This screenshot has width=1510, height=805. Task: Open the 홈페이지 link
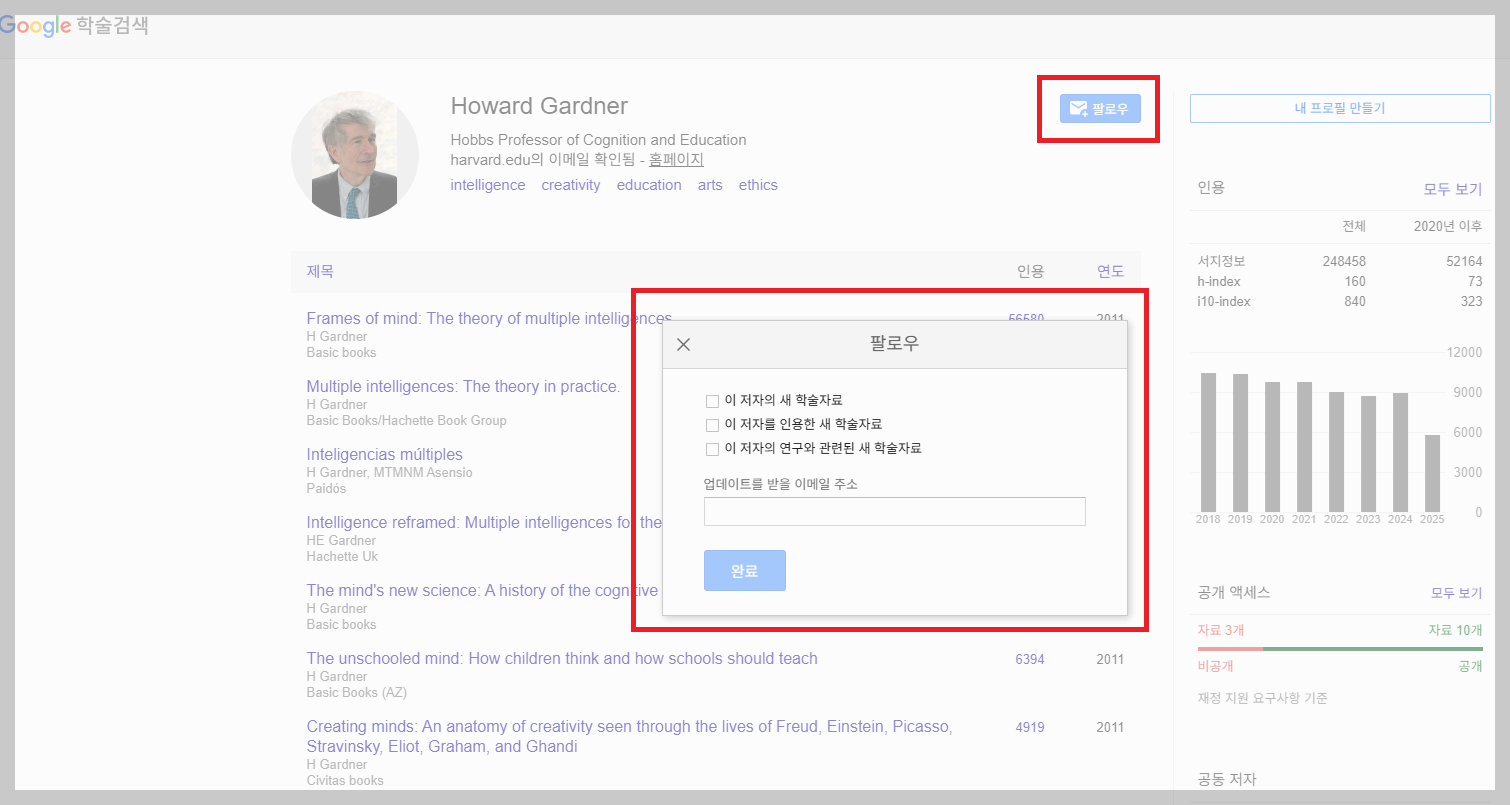tap(676, 159)
